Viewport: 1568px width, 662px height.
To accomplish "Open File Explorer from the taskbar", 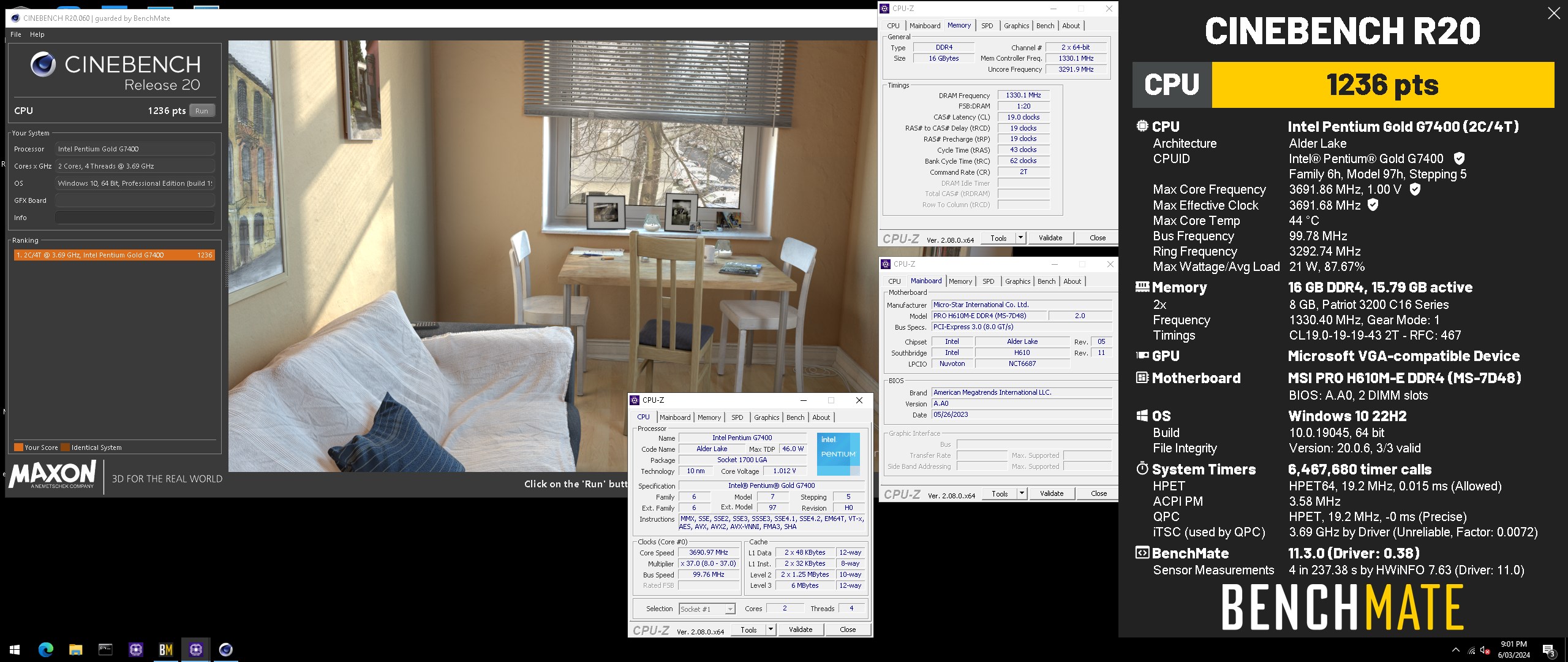I will (x=75, y=650).
